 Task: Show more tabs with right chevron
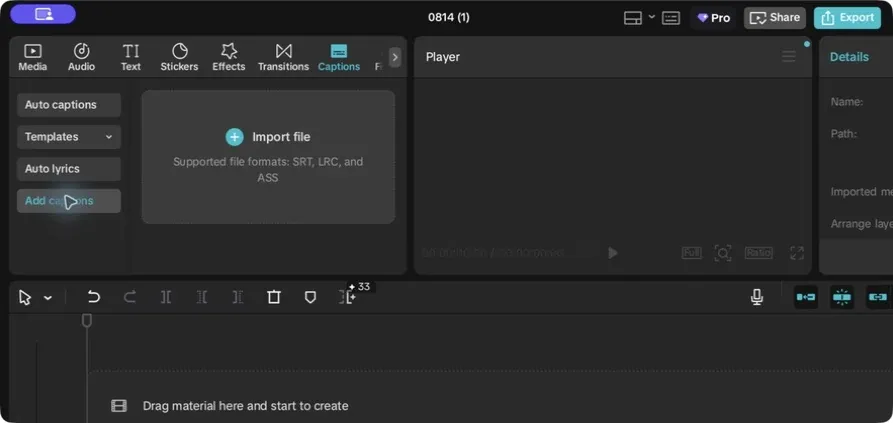coord(395,57)
